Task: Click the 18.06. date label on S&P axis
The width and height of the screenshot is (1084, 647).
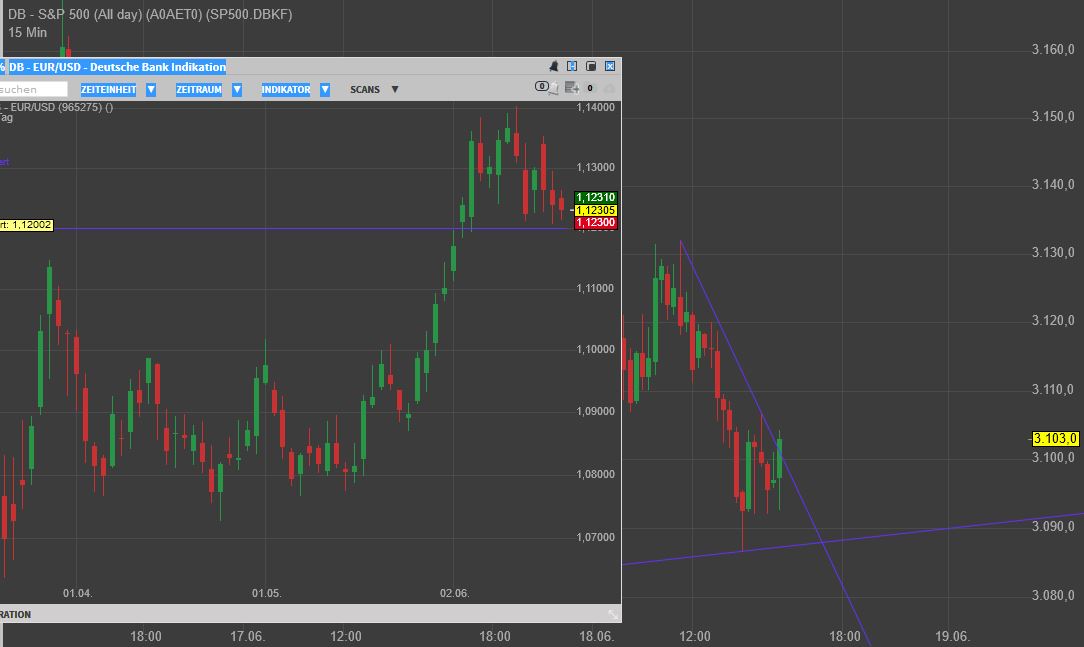Action: pos(596,636)
